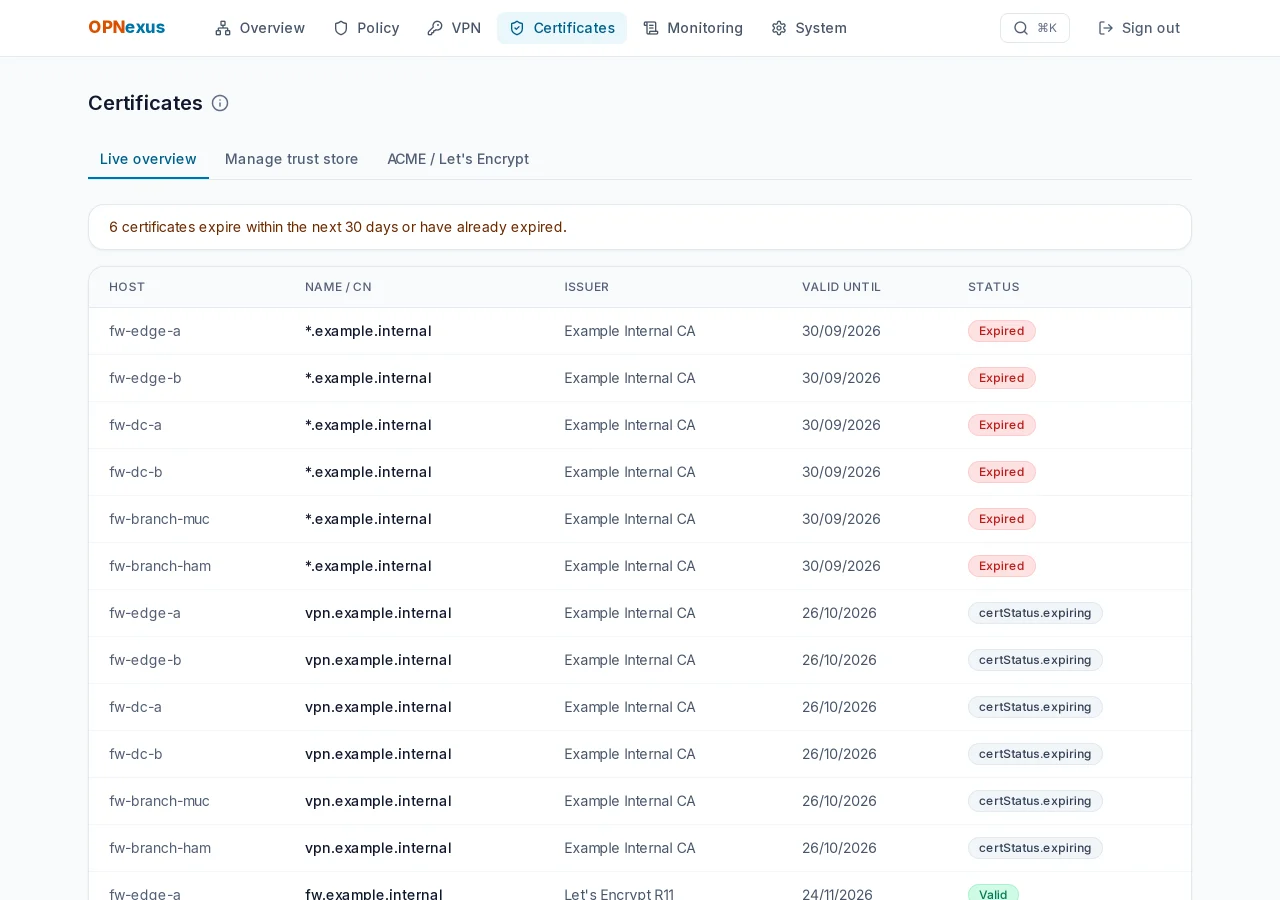Select fw-dc-a host in wildcard certificate row
Screen dimensions: 1280x900
[135, 425]
